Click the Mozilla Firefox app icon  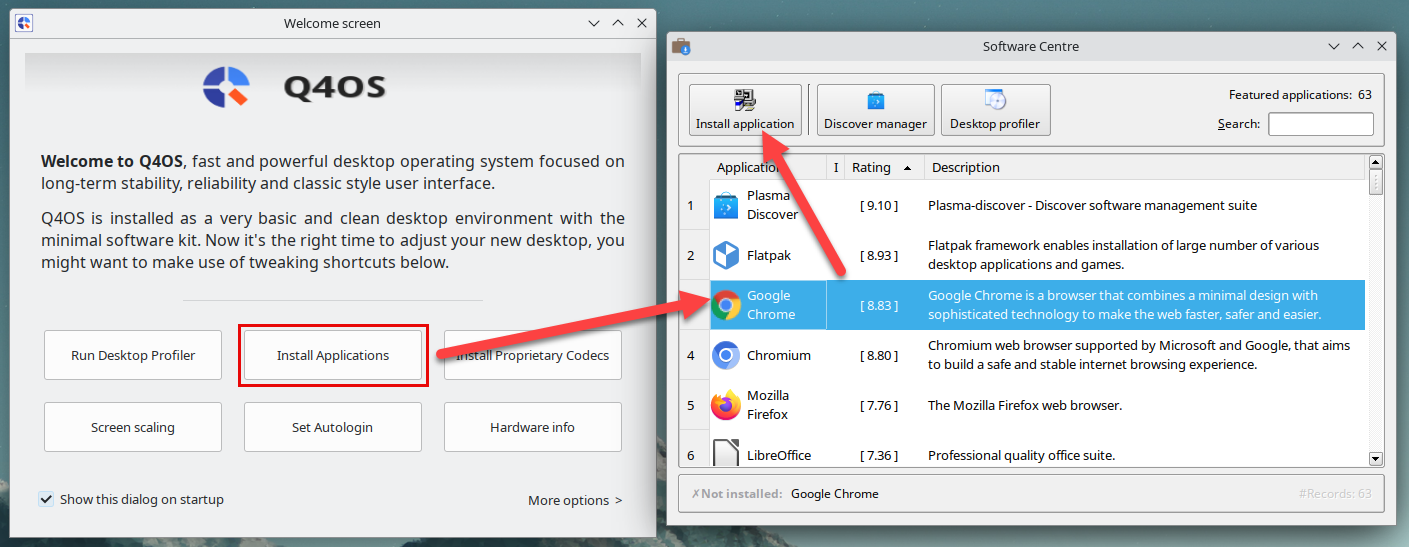tap(726, 405)
